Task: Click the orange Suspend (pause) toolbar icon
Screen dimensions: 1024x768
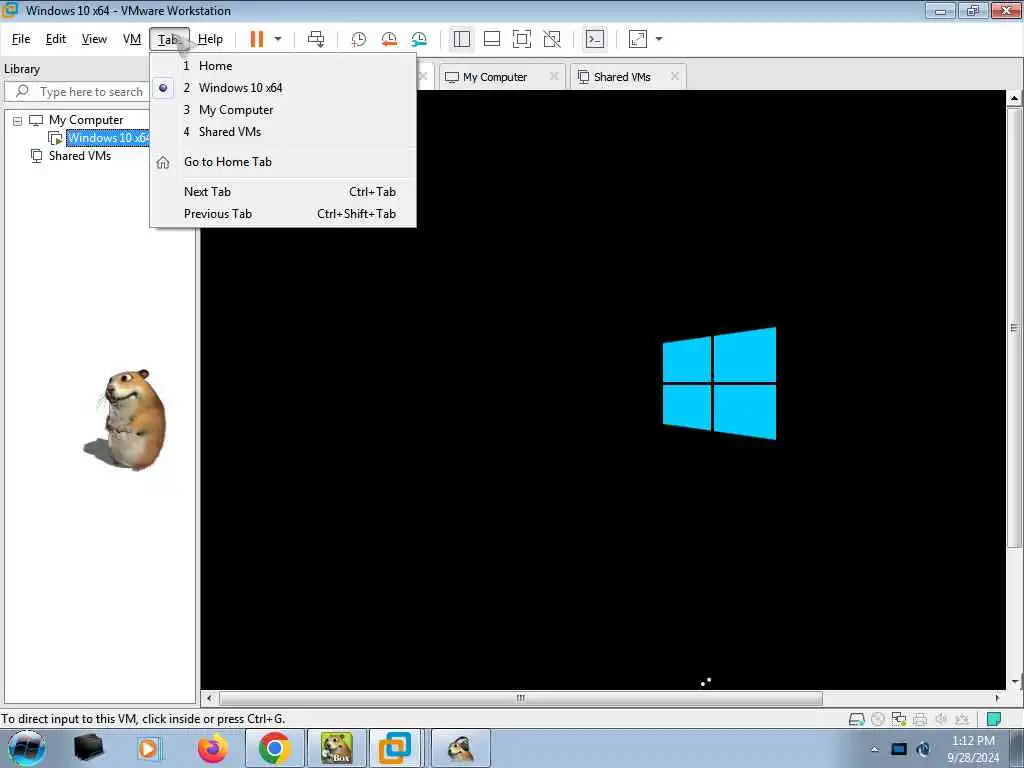Action: 257,39
